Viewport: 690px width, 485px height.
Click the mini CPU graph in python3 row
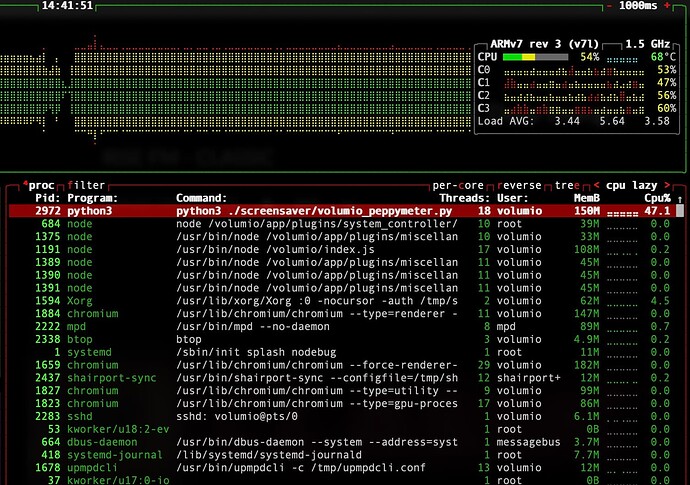(x=622, y=213)
